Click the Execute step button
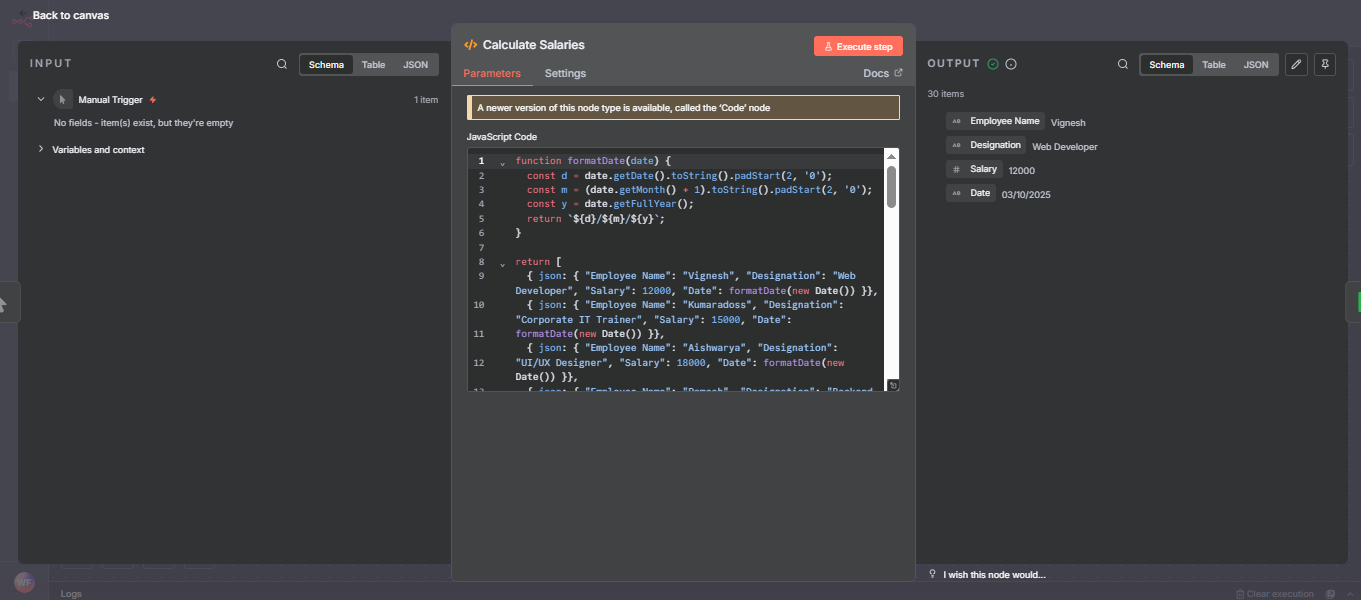1361x600 pixels. pos(857,45)
